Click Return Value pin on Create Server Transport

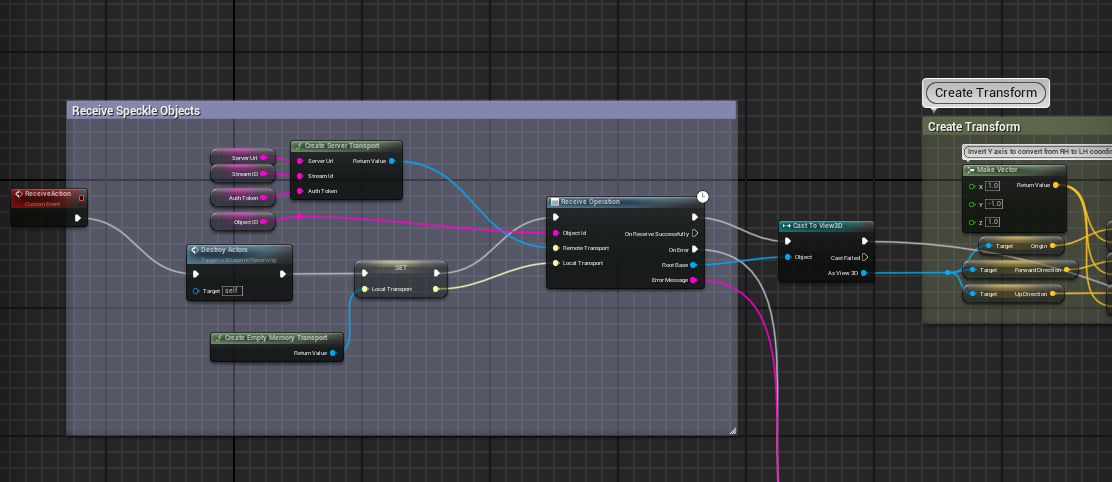click(x=392, y=161)
